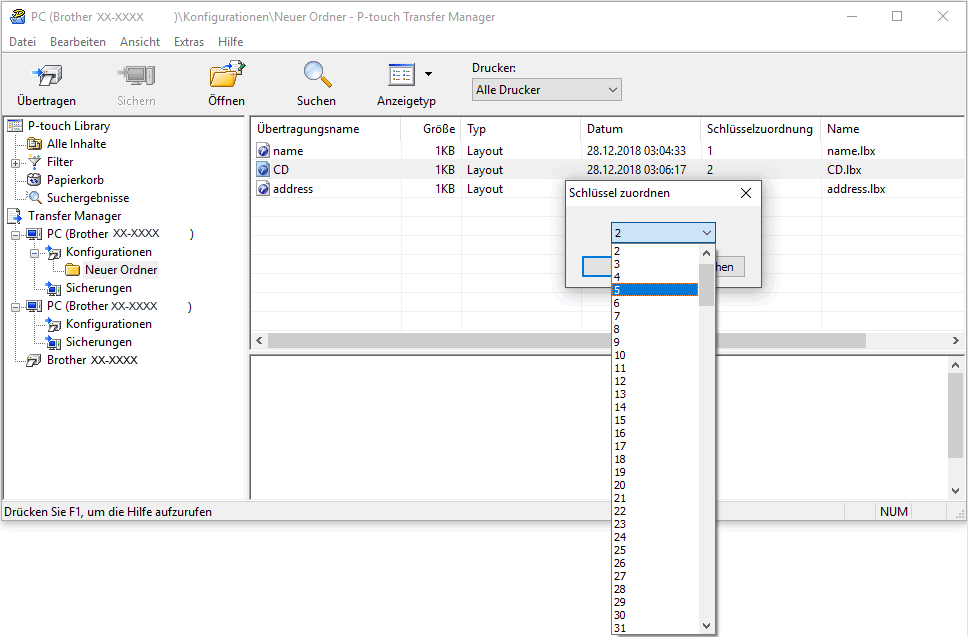Open the Ansicht menu
The image size is (968, 637).
coord(140,42)
